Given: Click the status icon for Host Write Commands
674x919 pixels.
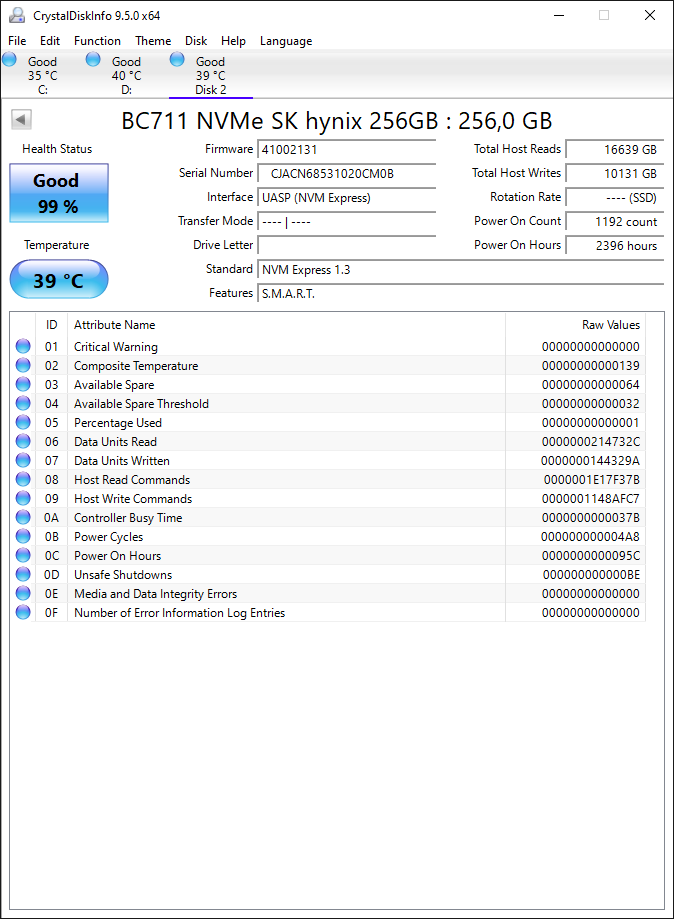Looking at the screenshot, I should coord(23,498).
